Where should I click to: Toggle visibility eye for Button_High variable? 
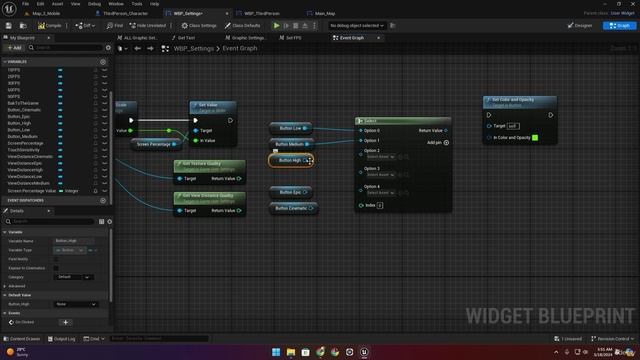[104, 123]
